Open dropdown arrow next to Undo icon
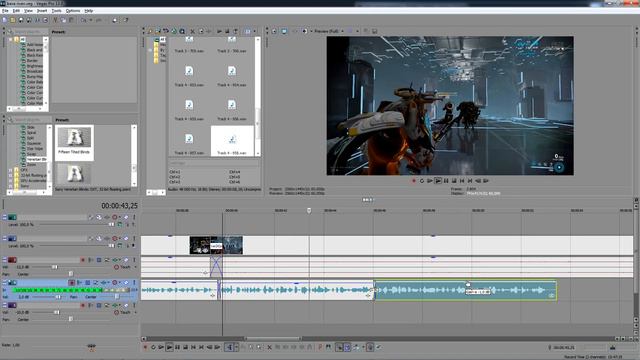This screenshot has width=640, height=360. [90, 20]
